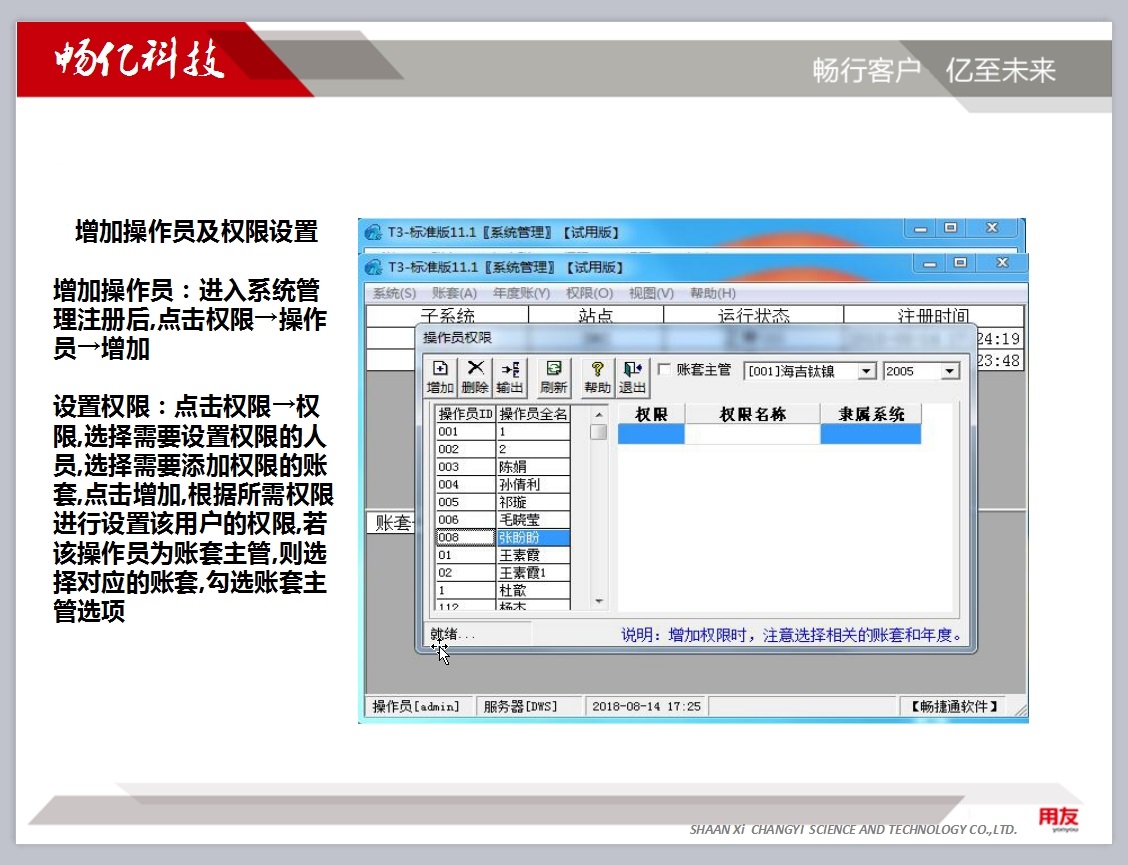Open the 账套(A) menu
Screen dimensions: 1128x865
click(454, 293)
